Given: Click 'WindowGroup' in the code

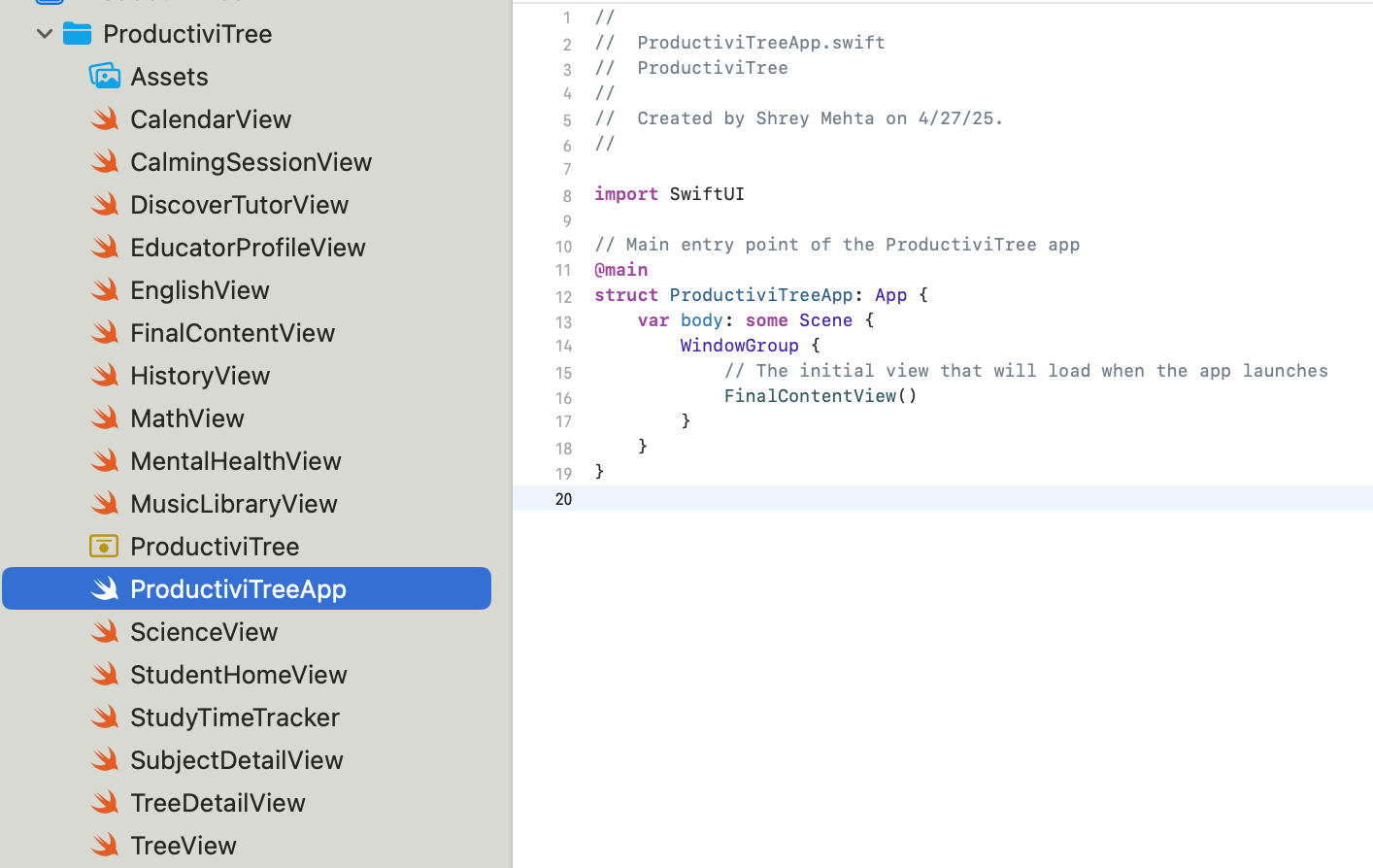Looking at the screenshot, I should 740,345.
